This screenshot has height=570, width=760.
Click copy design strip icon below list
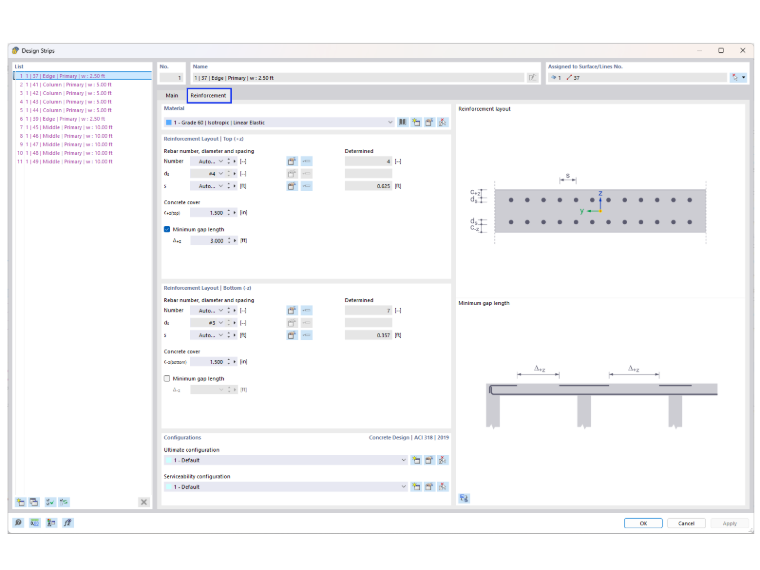click(x=34, y=502)
